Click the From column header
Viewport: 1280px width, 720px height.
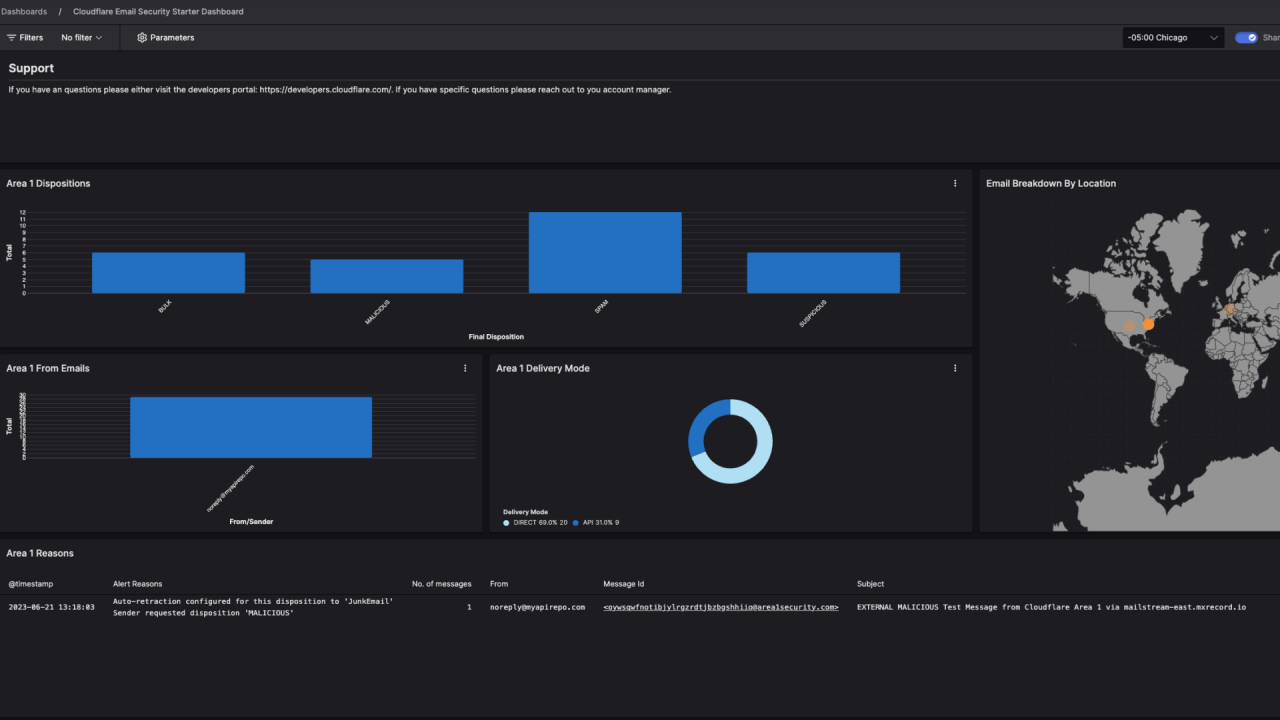[499, 584]
